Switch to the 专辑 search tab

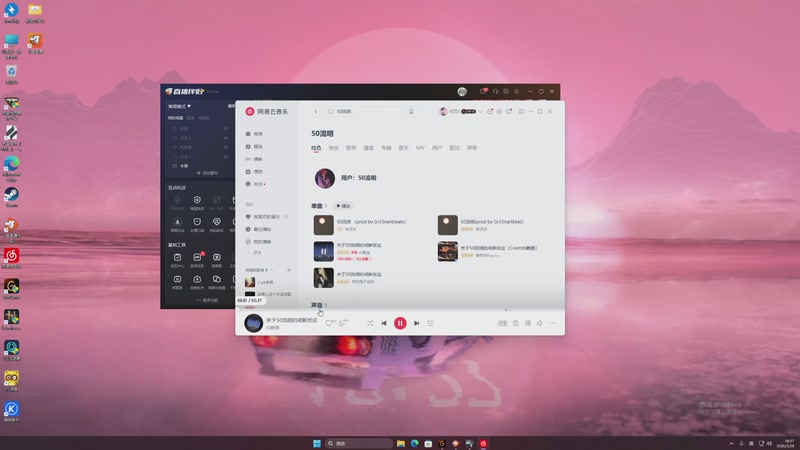386,148
